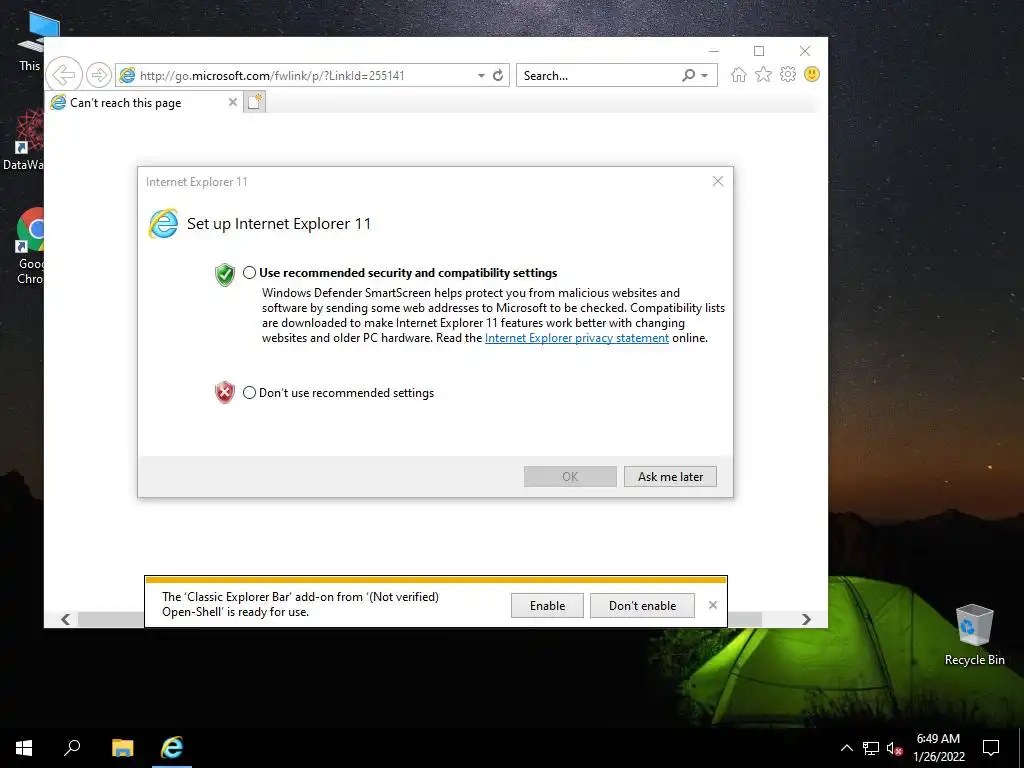Open a new tab in Internet Explorer

click(255, 102)
